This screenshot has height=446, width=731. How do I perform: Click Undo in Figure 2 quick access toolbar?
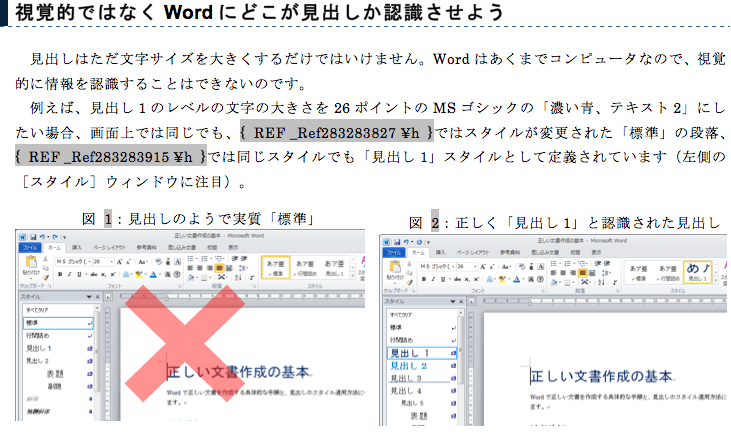[x=406, y=242]
